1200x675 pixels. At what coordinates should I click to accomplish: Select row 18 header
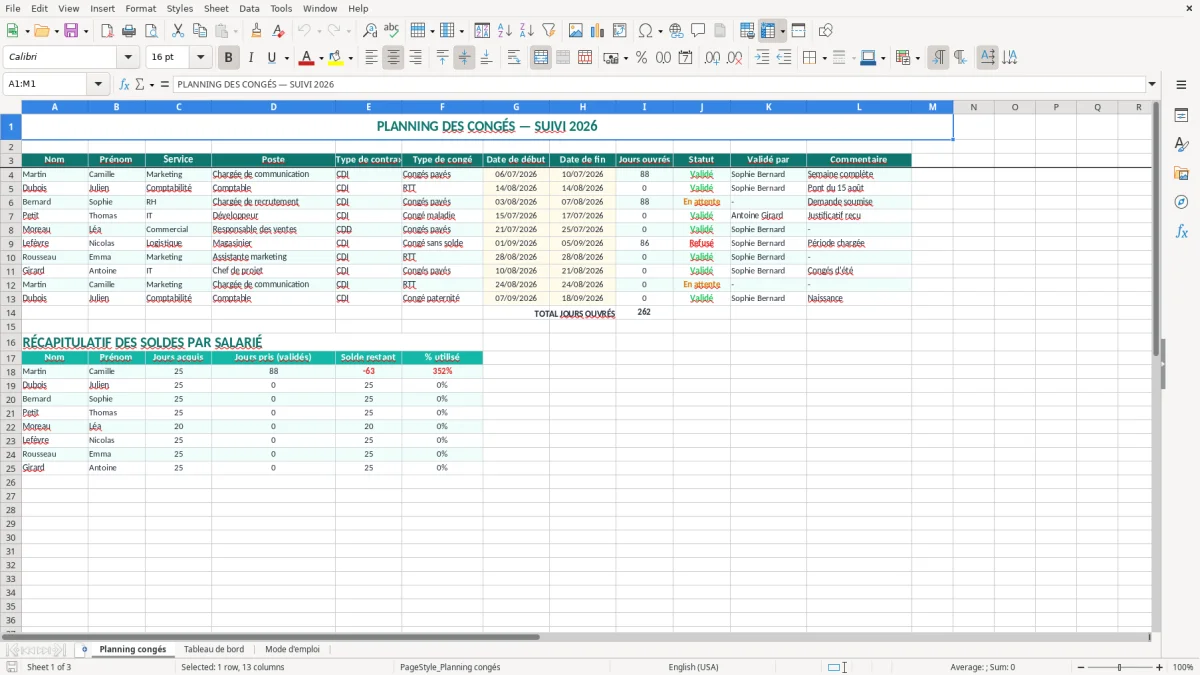click(x=11, y=371)
